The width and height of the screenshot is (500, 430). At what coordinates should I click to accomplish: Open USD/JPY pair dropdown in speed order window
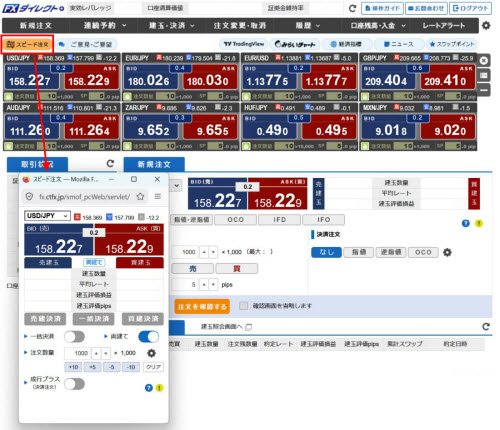tap(47, 216)
